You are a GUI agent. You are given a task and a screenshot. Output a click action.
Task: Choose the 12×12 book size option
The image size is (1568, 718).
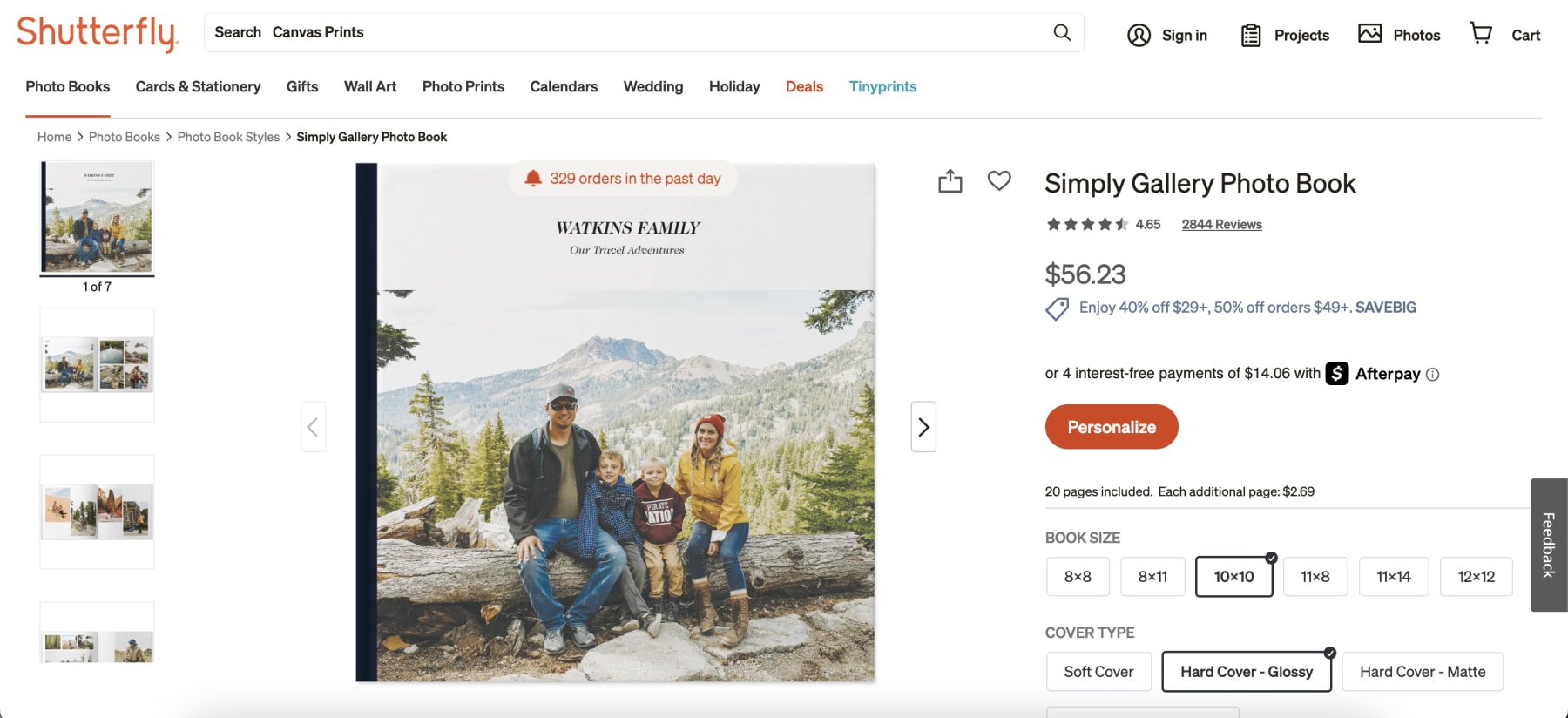1476,577
